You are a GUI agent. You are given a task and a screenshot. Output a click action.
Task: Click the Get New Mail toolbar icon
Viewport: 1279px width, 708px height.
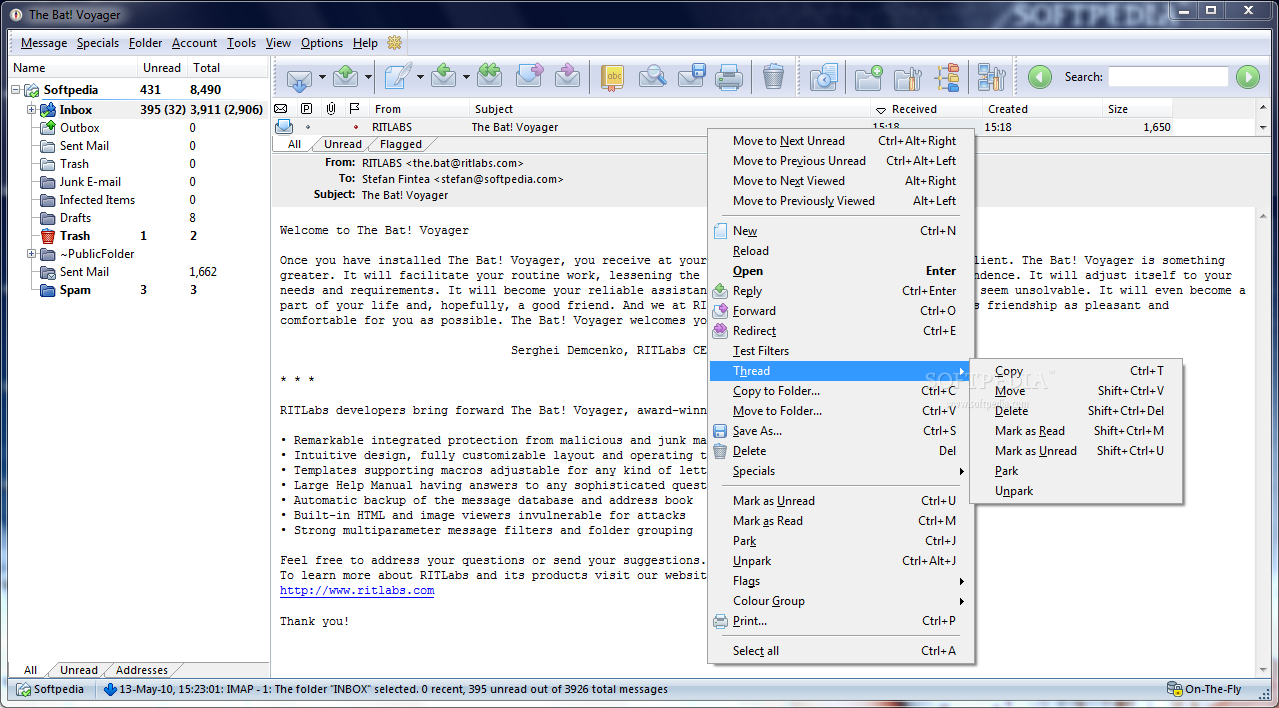click(299, 77)
